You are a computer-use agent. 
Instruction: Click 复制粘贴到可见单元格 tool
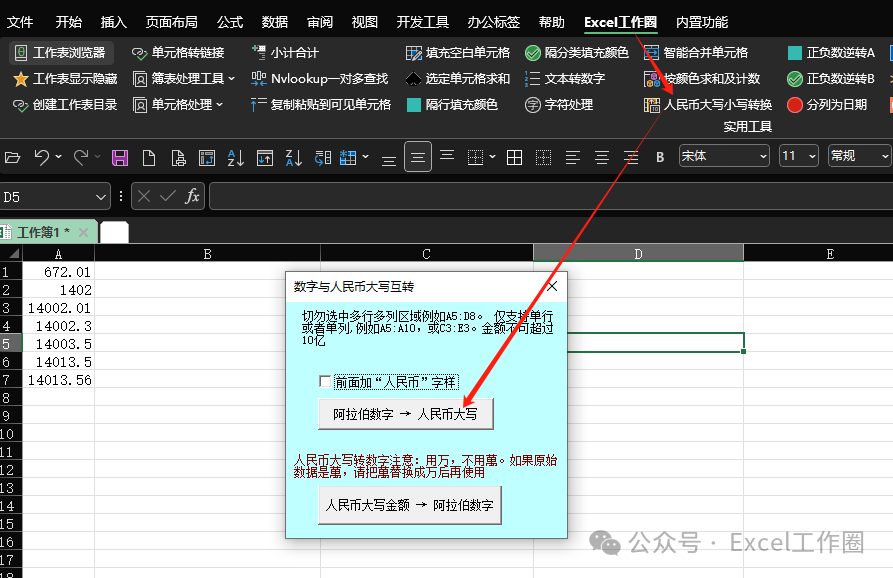(x=321, y=105)
